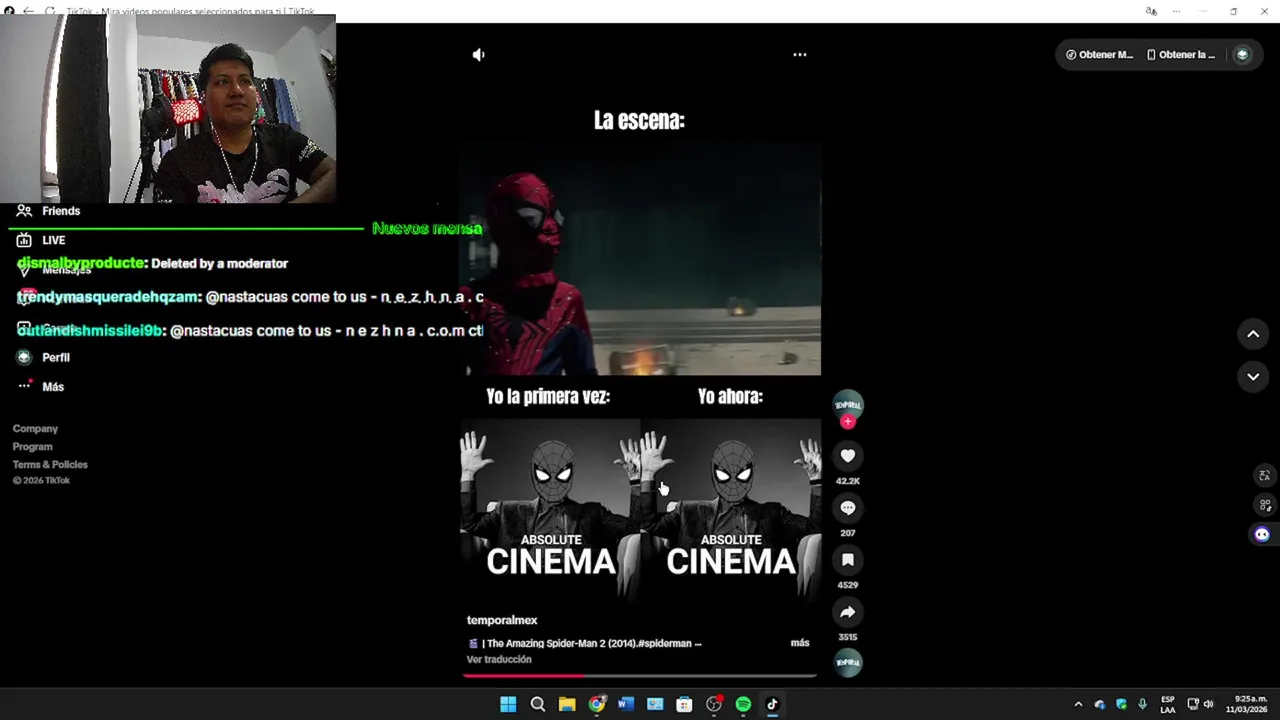
Task: Click the 4529 saves count
Action: tap(848, 585)
